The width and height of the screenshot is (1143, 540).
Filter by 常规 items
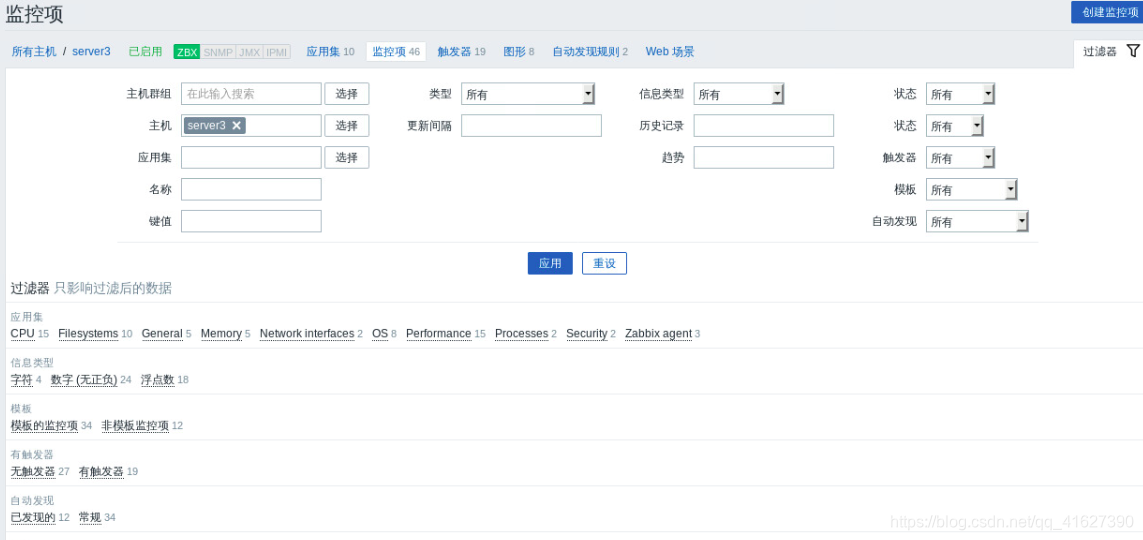[x=90, y=517]
